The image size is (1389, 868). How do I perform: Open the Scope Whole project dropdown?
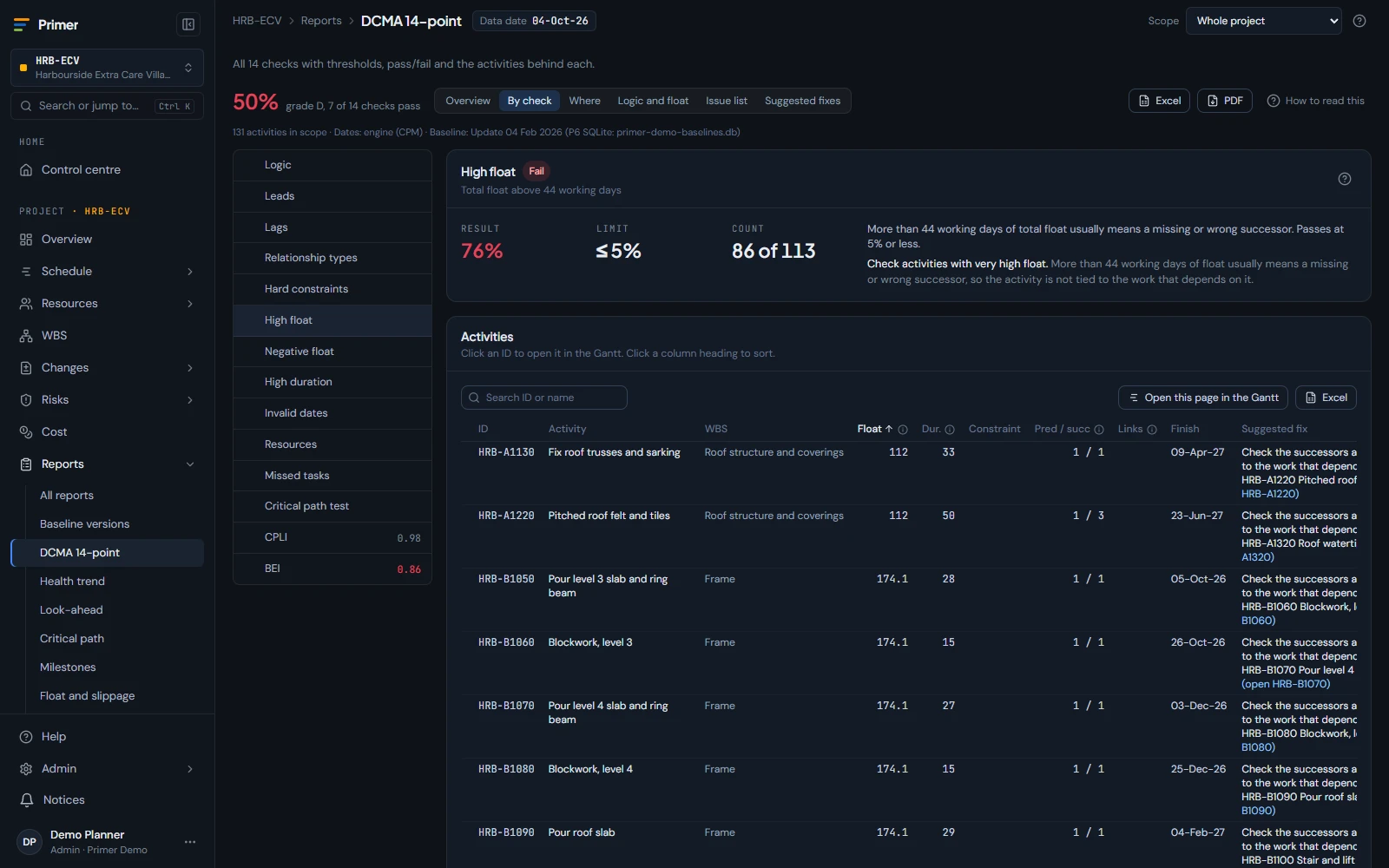pos(1264,21)
